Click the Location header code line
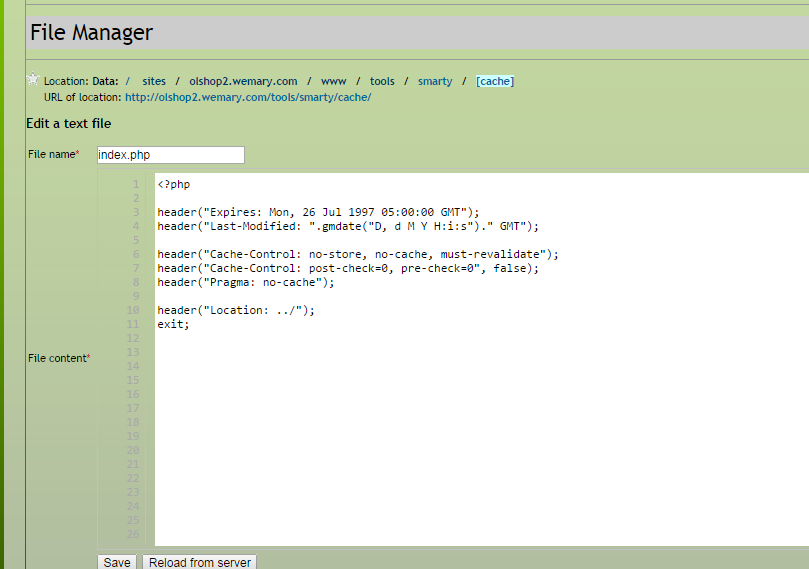Viewport: 809px width, 569px height. (x=236, y=310)
